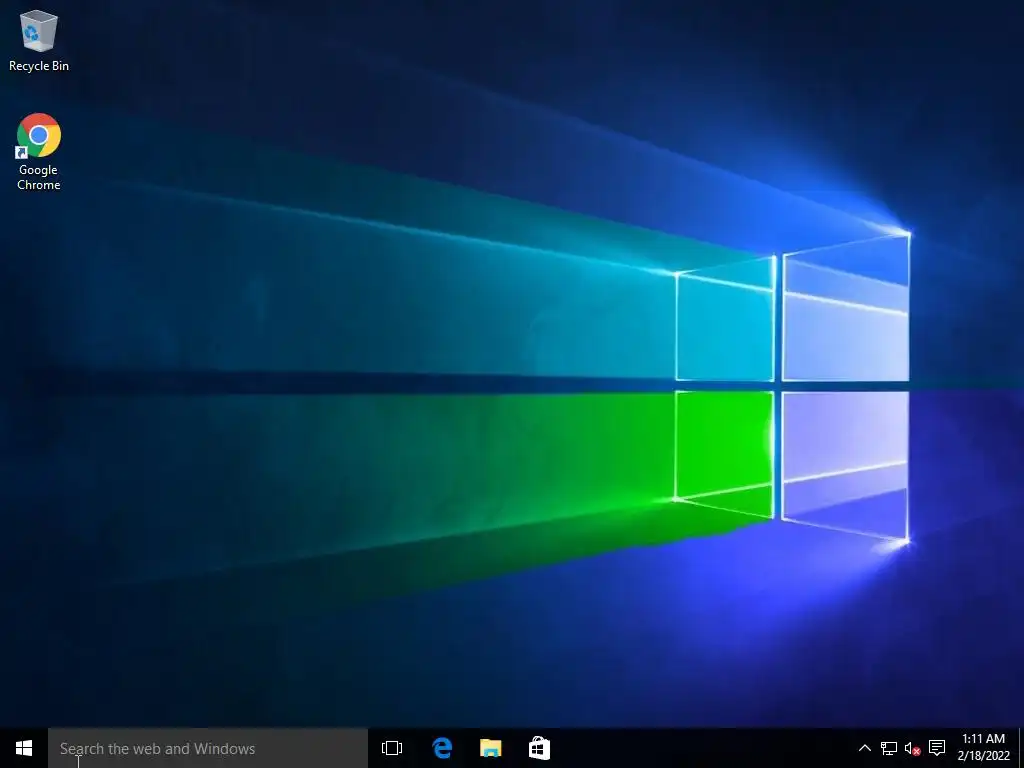The width and height of the screenshot is (1024, 768).
Task: Open the Store app from the taskbar
Action: click(x=539, y=748)
